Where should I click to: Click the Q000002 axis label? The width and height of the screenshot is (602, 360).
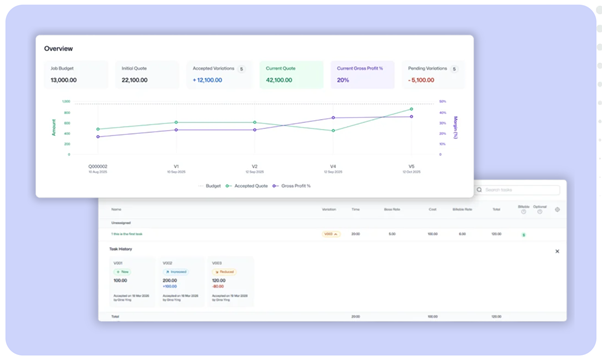pos(98,167)
